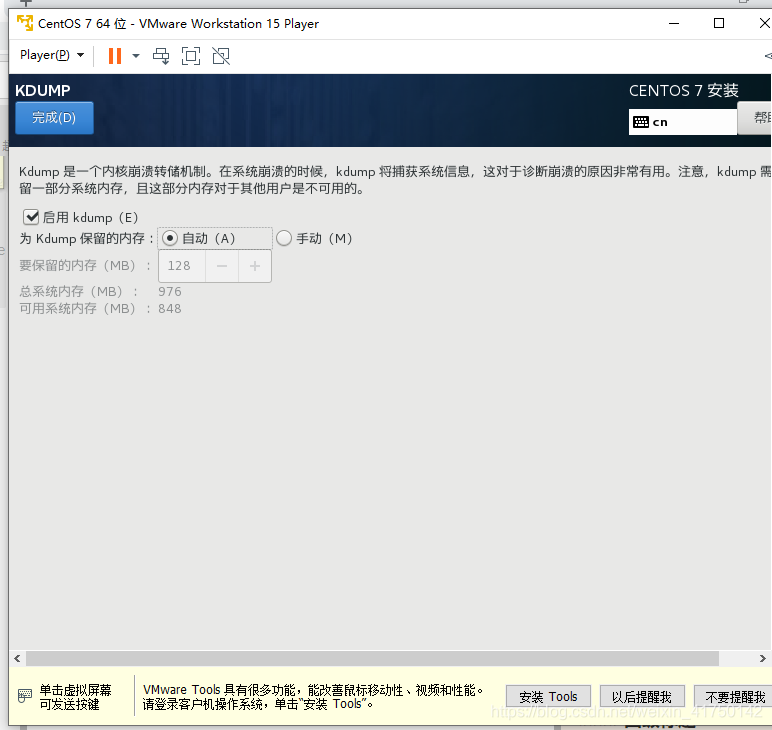Viewport: 772px width, 730px height.
Task: Decrease reserved memory with minus button
Action: click(x=222, y=266)
